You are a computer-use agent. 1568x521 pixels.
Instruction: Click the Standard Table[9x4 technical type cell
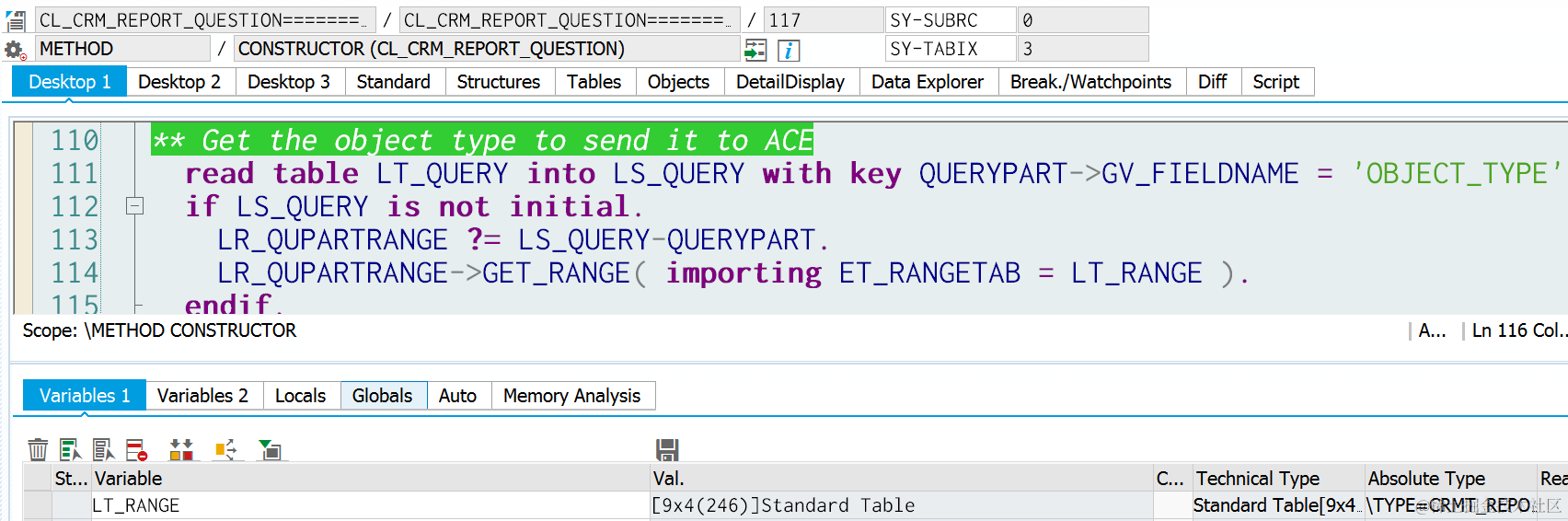point(1278,505)
